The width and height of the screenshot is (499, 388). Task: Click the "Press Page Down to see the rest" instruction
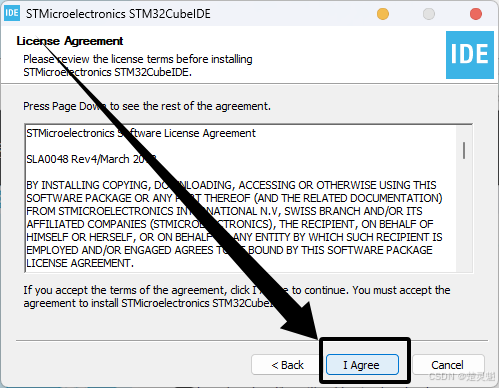click(x=147, y=106)
